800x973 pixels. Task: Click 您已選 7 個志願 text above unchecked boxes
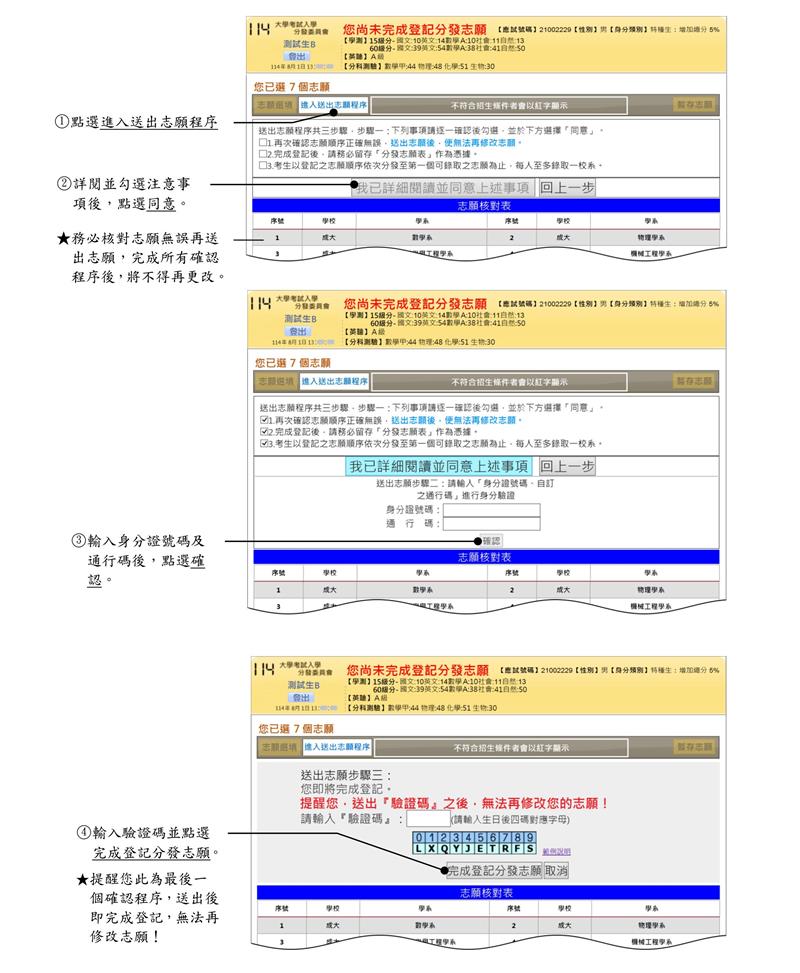[292, 87]
